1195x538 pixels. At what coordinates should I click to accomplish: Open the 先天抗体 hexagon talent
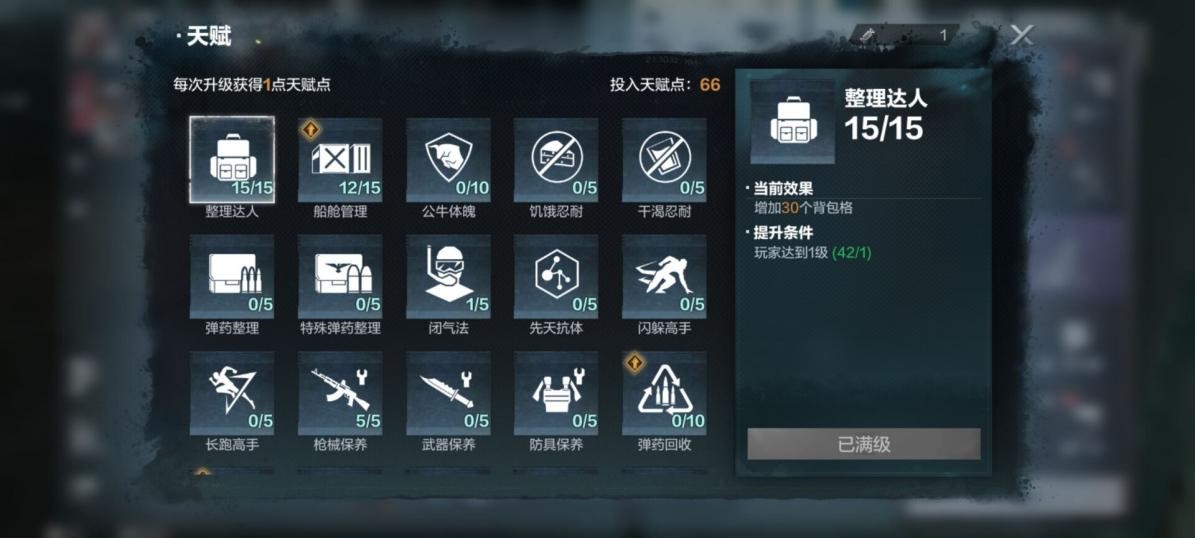click(x=556, y=277)
